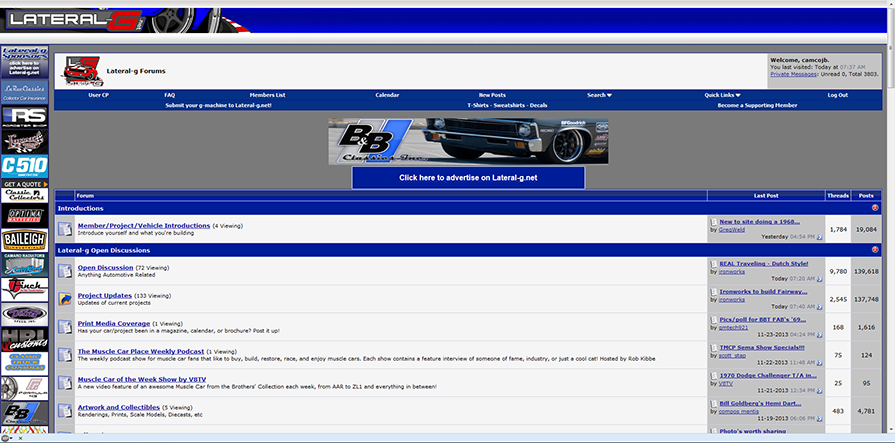Click the C510 sponsor banner
This screenshot has height=443, width=895.
tap(25, 167)
